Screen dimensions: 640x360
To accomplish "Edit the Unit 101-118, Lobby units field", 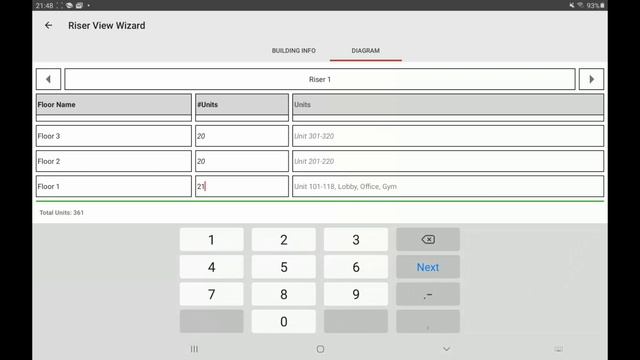I will coord(448,187).
